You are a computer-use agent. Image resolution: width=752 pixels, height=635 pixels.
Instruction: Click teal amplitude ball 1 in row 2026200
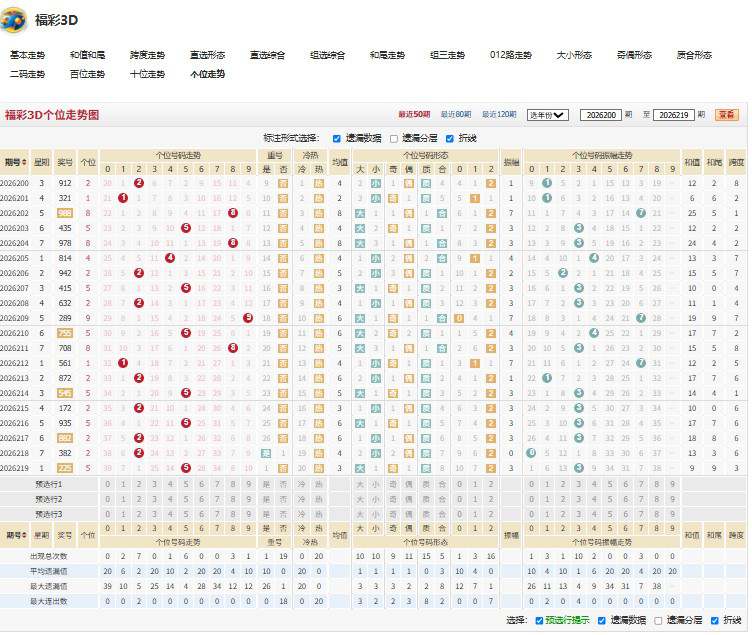[547, 183]
